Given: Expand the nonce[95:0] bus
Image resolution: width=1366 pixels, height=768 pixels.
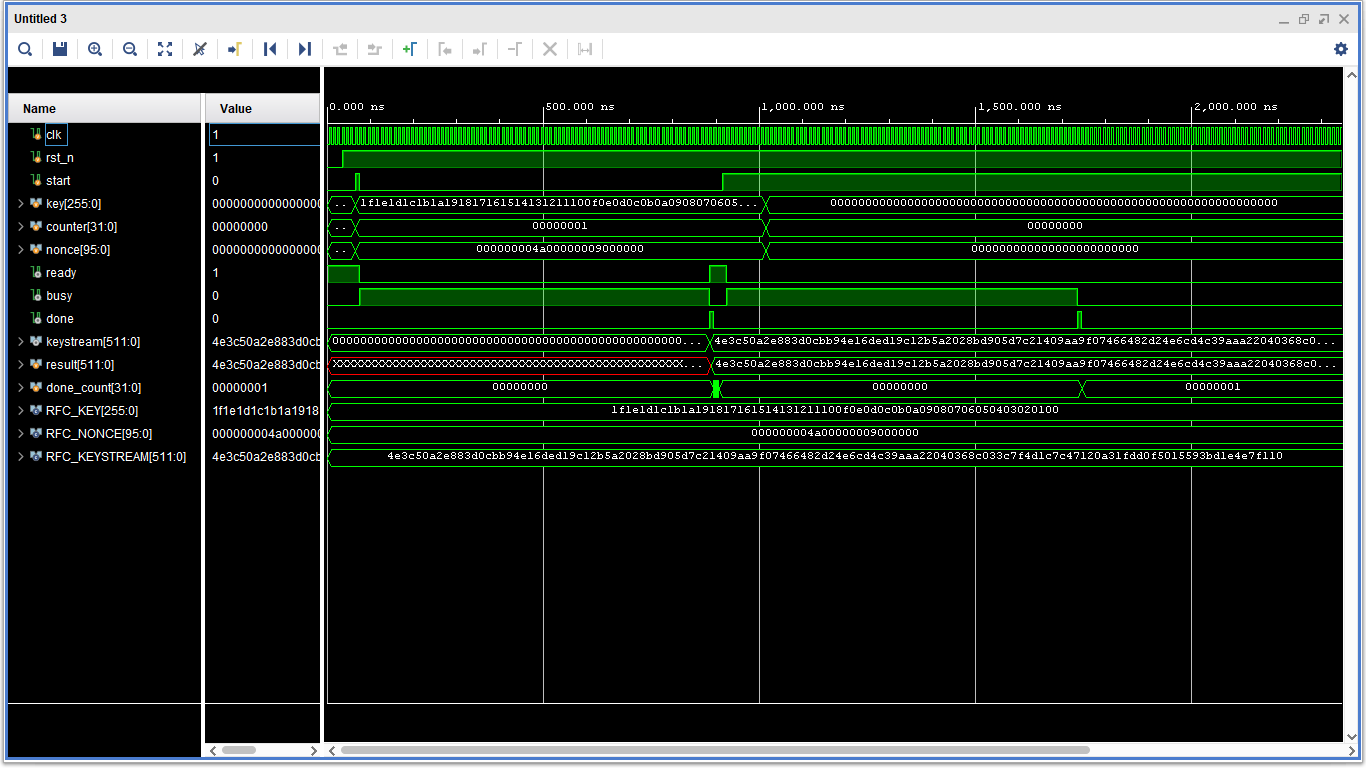Looking at the screenshot, I should [x=20, y=250].
